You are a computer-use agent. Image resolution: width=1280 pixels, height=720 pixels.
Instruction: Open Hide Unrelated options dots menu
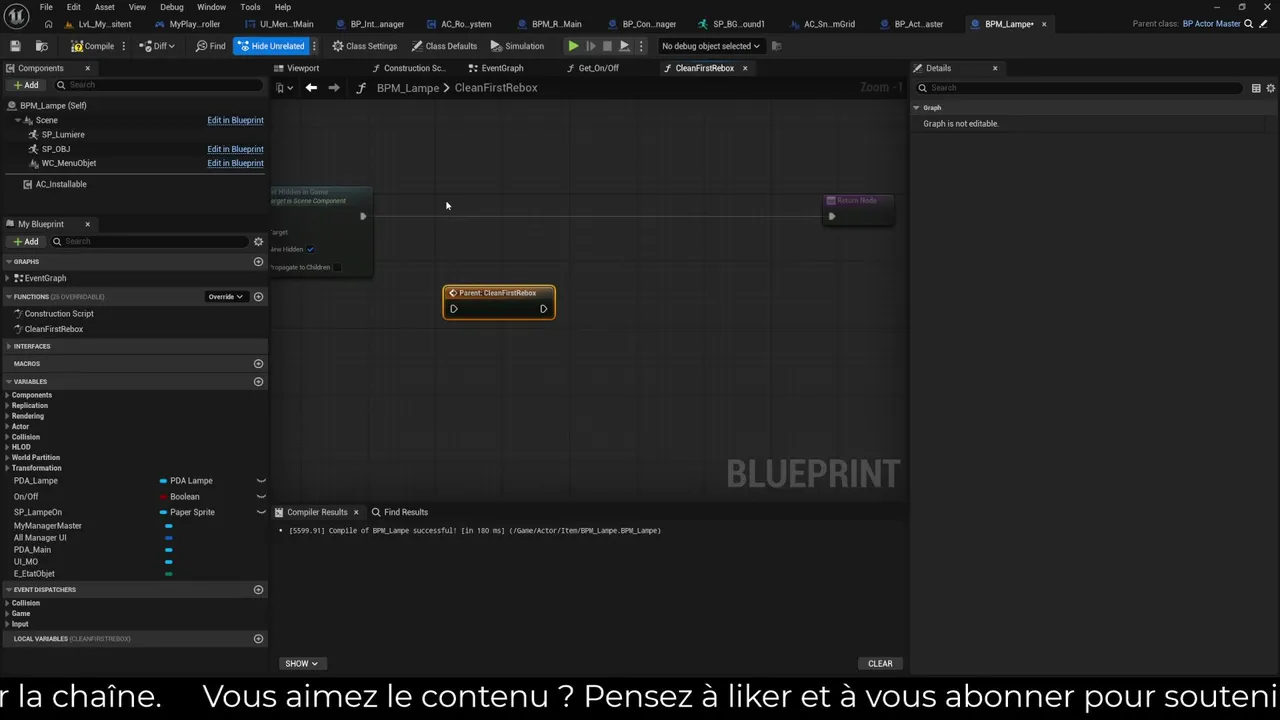(x=314, y=46)
